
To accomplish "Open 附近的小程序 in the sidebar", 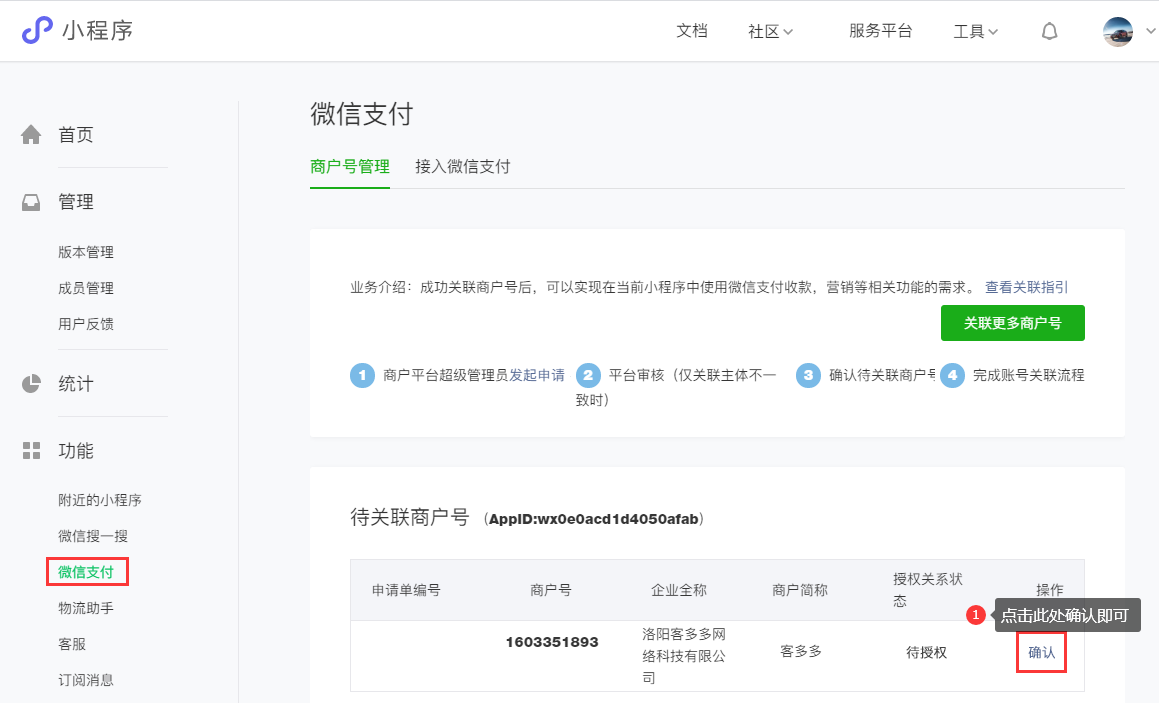I will pyautogui.click(x=100, y=500).
